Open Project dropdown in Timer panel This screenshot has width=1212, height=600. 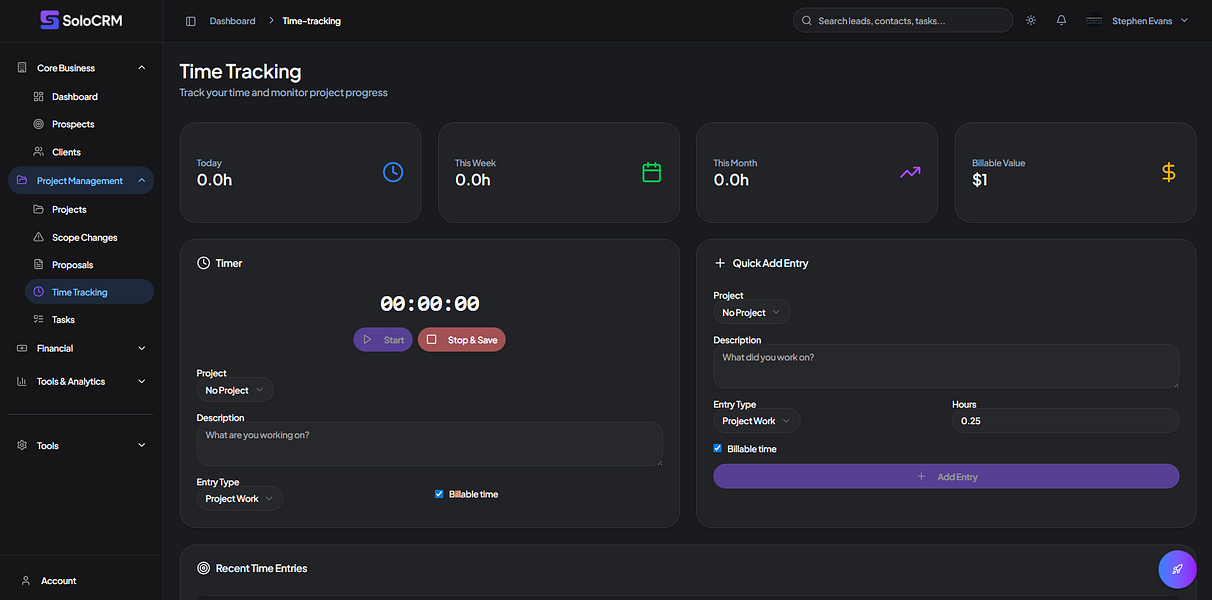tap(235, 390)
